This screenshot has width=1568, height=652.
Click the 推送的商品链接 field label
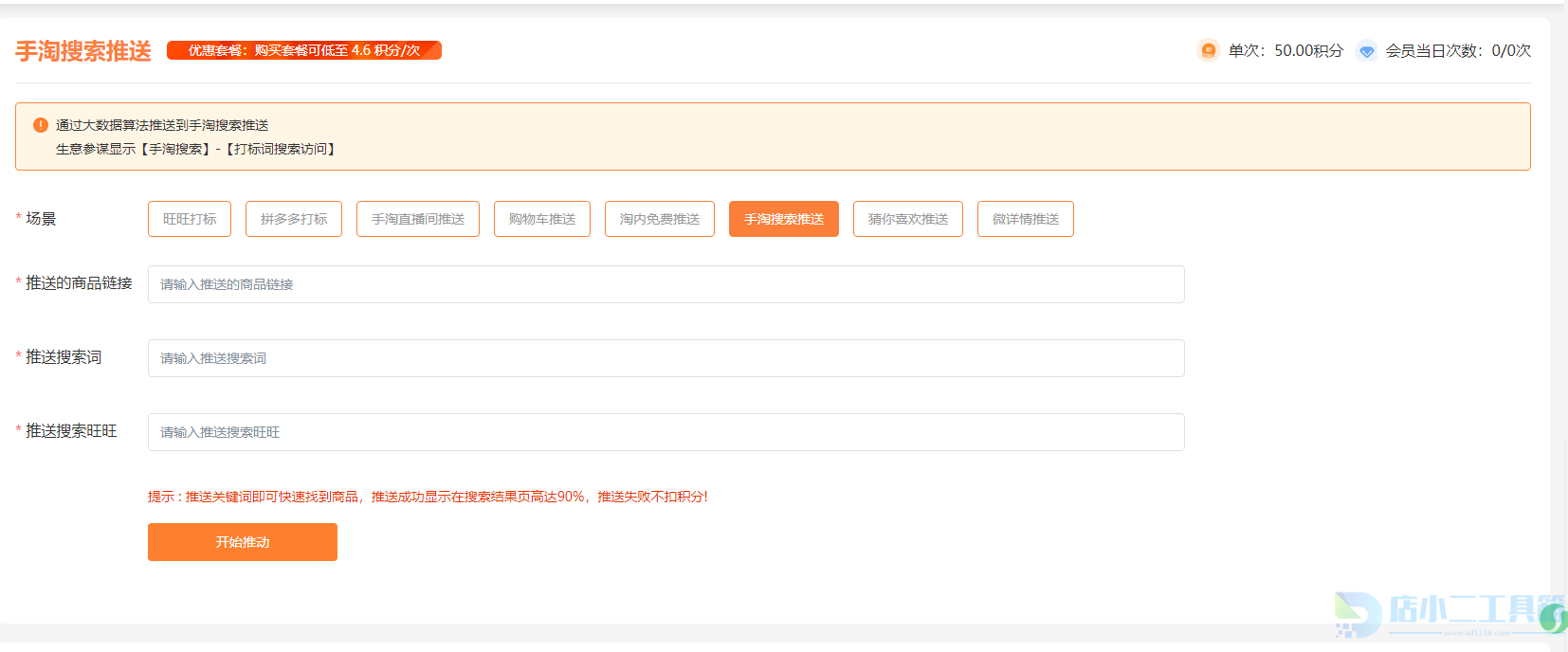tap(79, 283)
